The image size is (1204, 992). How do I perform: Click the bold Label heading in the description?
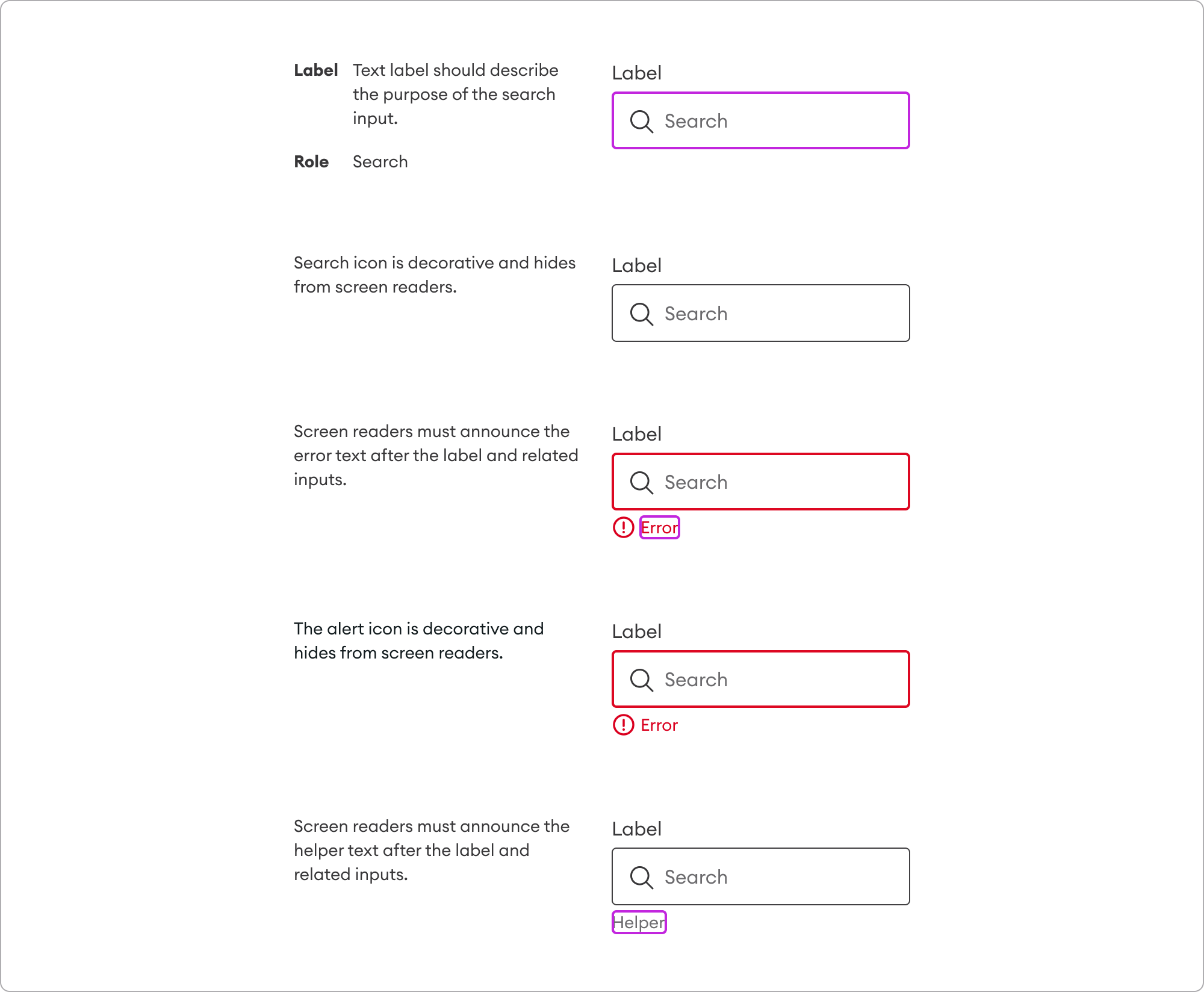click(315, 70)
